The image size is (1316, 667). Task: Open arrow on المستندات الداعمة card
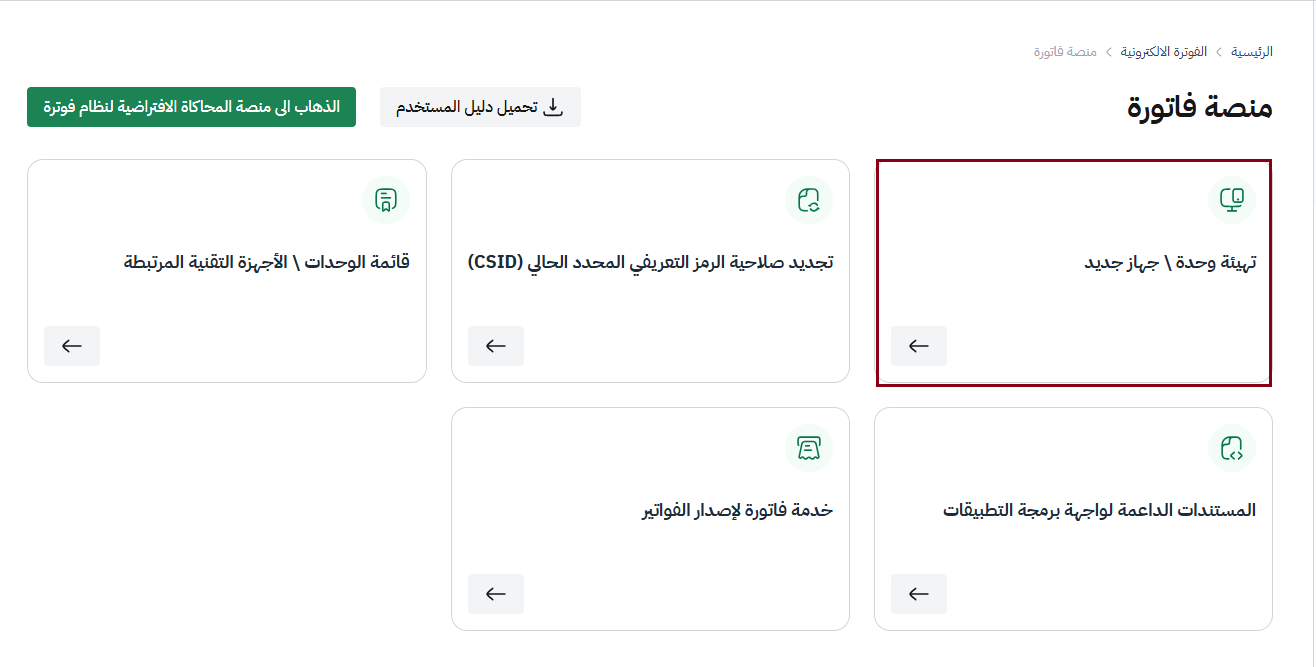(919, 594)
